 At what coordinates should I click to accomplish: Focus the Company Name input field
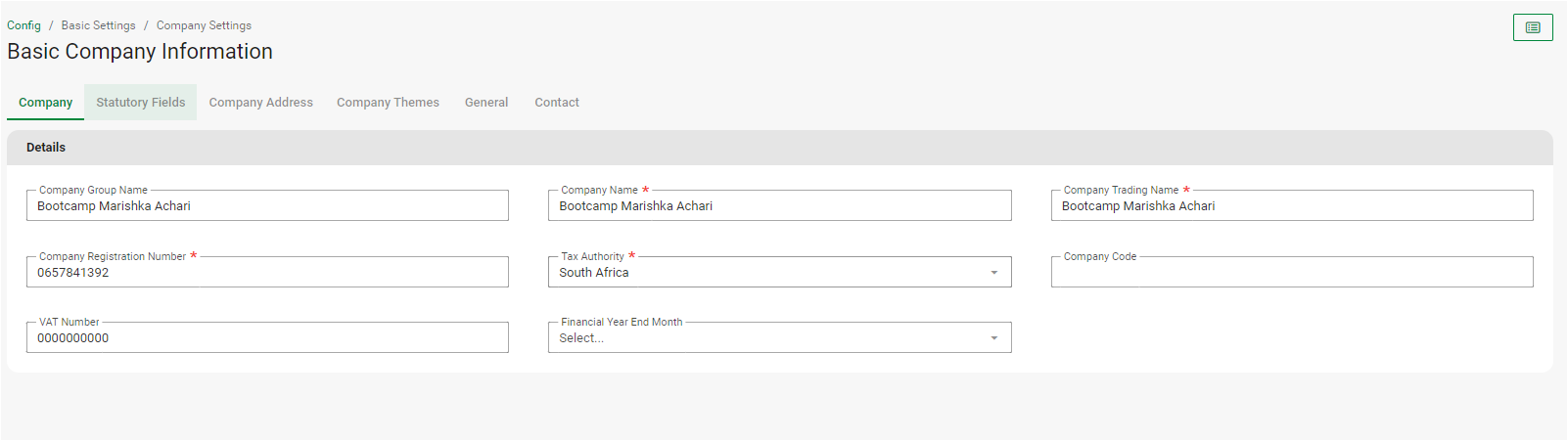point(778,206)
